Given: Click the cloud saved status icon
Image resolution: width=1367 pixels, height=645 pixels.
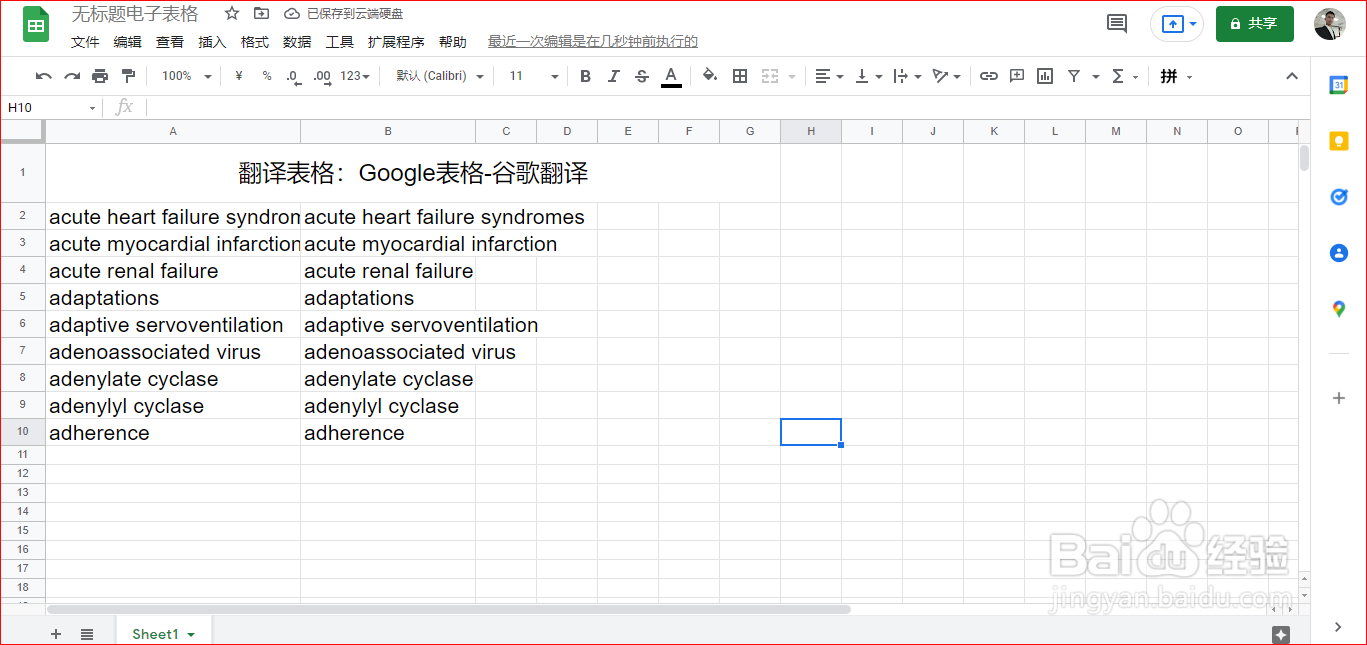Looking at the screenshot, I should pyautogui.click(x=292, y=14).
